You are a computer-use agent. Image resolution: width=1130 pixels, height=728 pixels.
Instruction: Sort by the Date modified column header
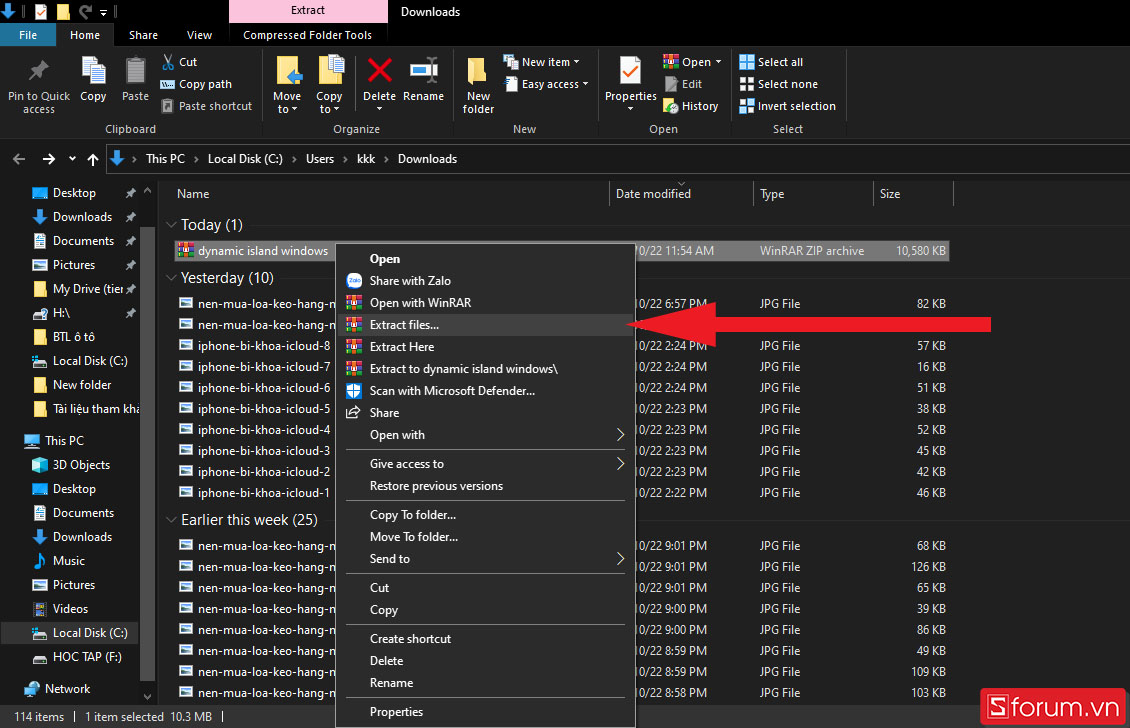point(653,194)
